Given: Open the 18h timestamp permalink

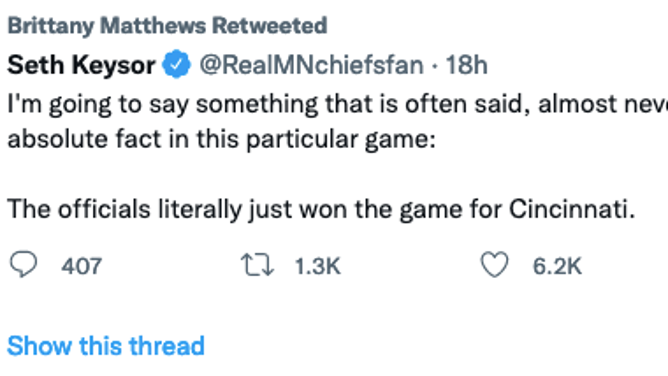Looking at the screenshot, I should click(x=466, y=65).
